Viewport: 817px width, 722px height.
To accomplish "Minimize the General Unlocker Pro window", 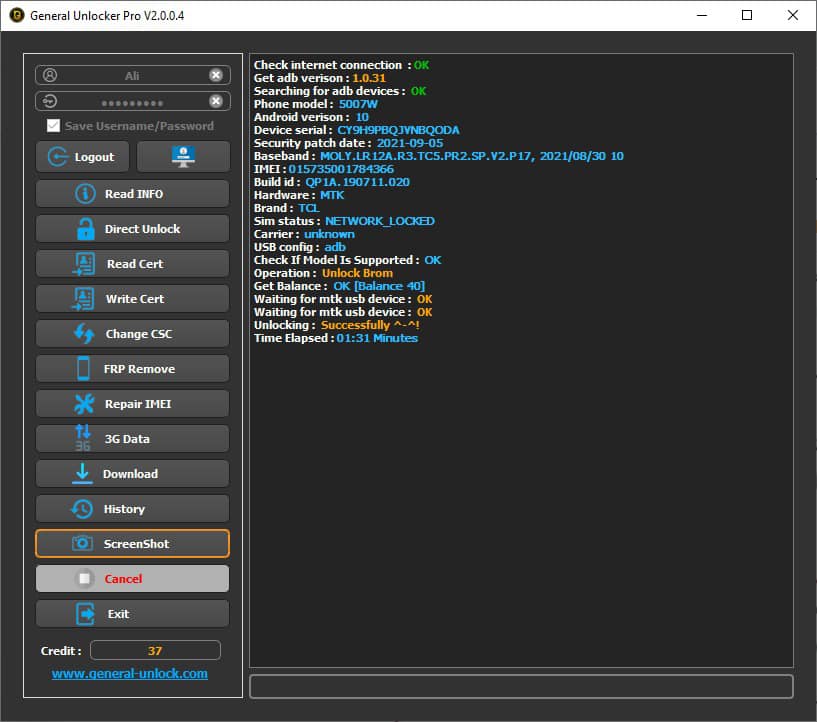I will coord(702,15).
